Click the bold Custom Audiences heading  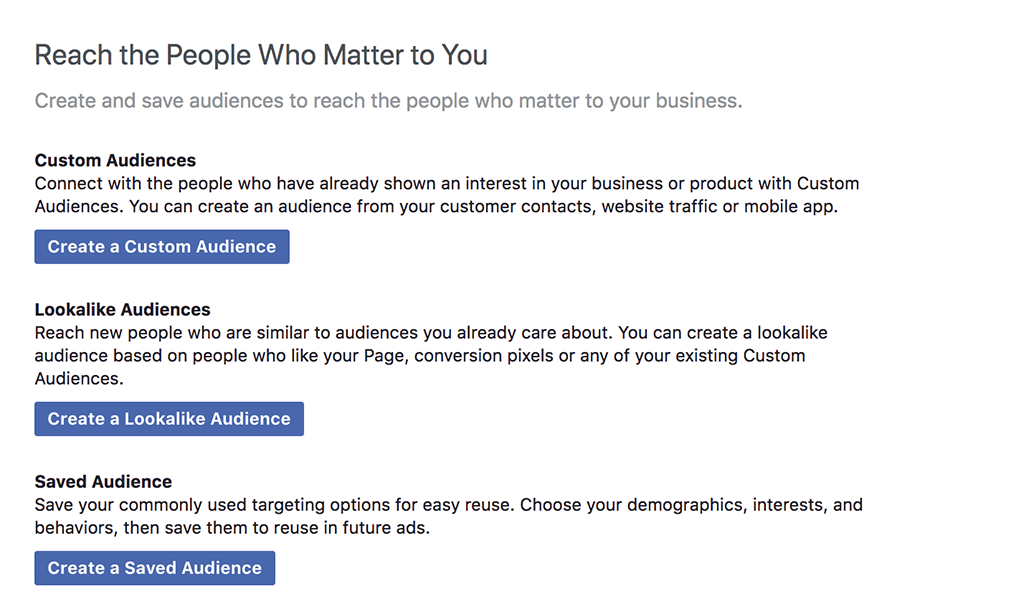[115, 160]
